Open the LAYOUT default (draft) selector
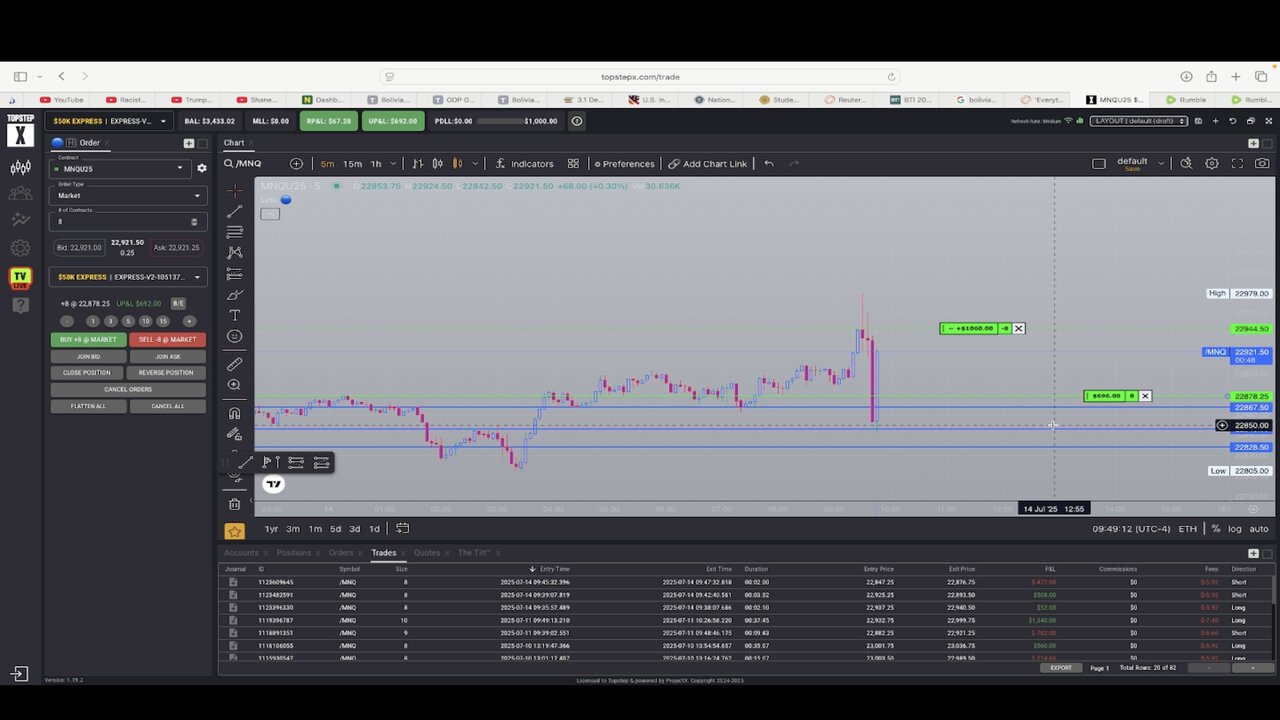 point(1140,121)
